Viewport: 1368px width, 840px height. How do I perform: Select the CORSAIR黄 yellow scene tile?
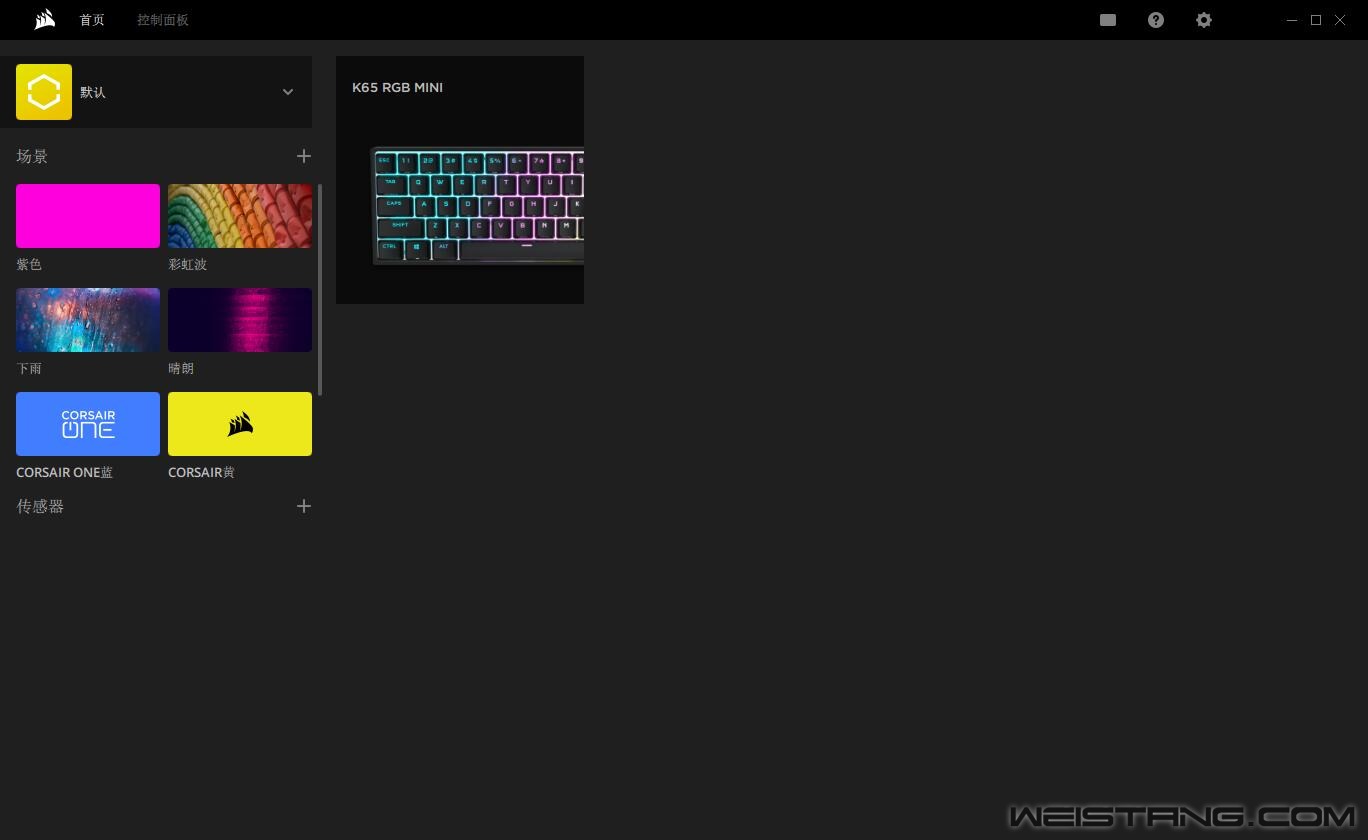[x=240, y=424]
